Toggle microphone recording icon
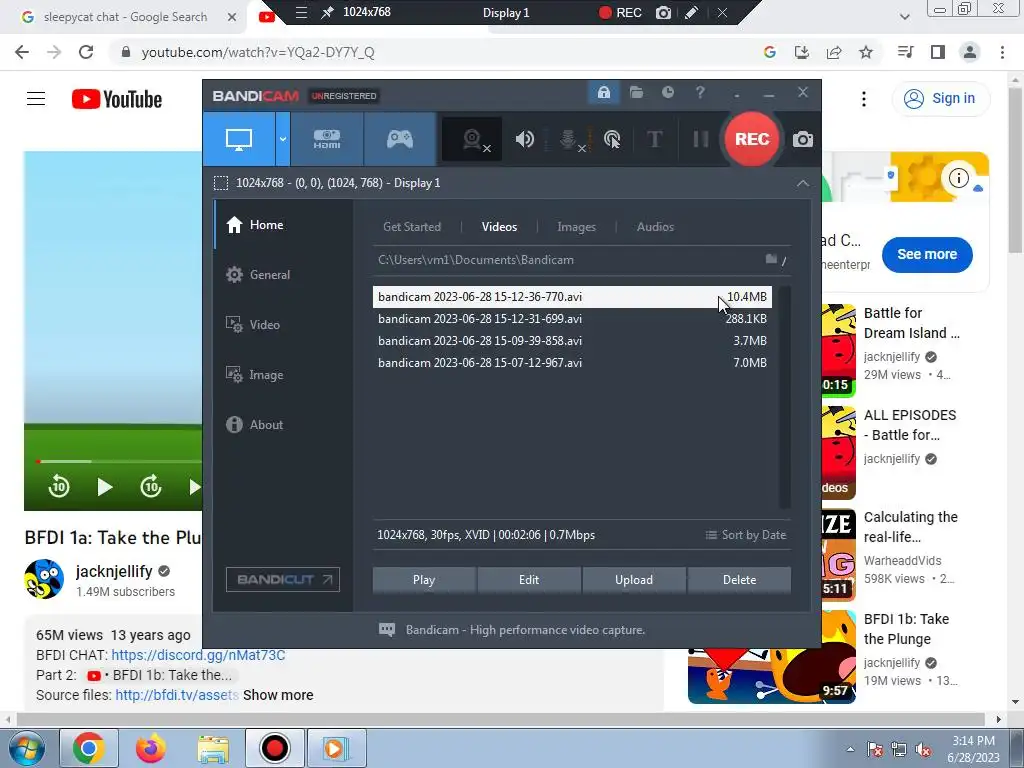The height and width of the screenshot is (768, 1024). point(569,139)
